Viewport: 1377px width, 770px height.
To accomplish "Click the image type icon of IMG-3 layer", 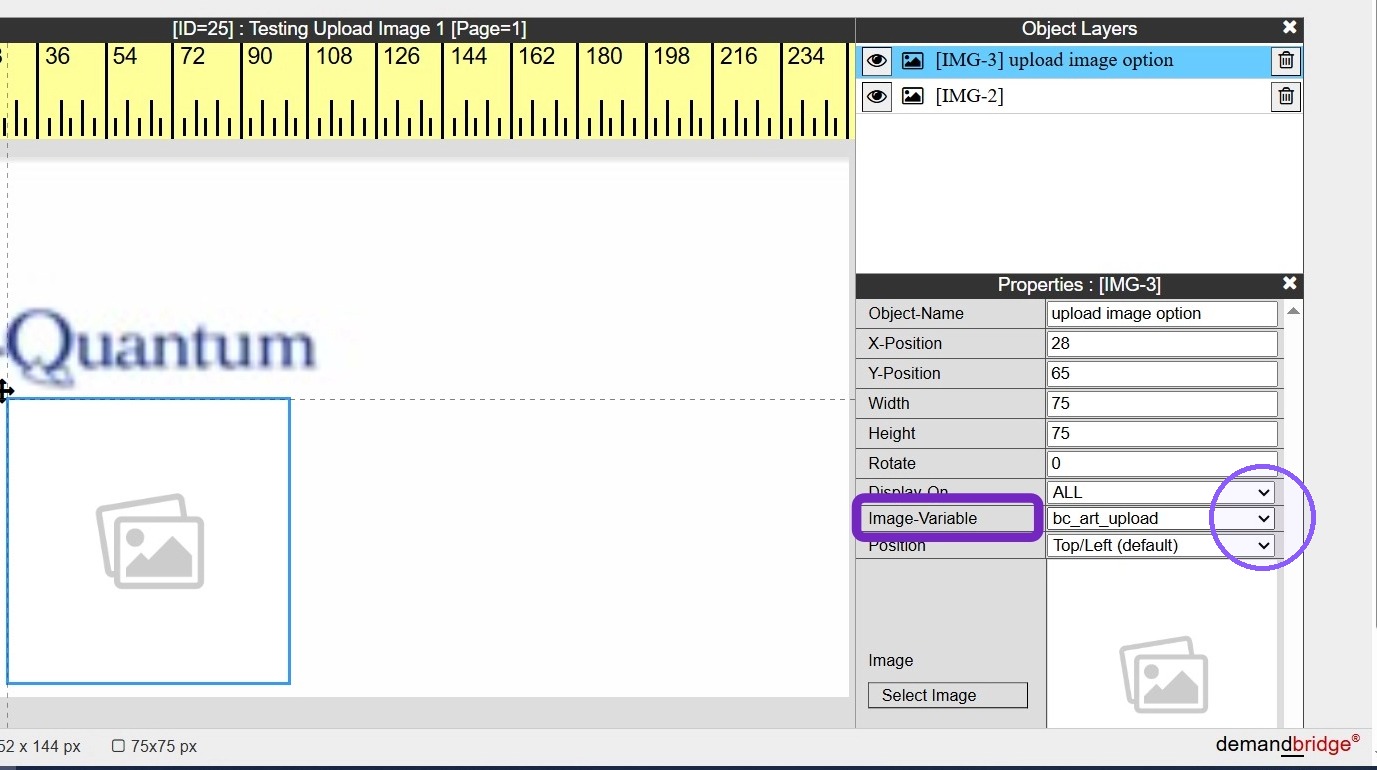I will (912, 61).
